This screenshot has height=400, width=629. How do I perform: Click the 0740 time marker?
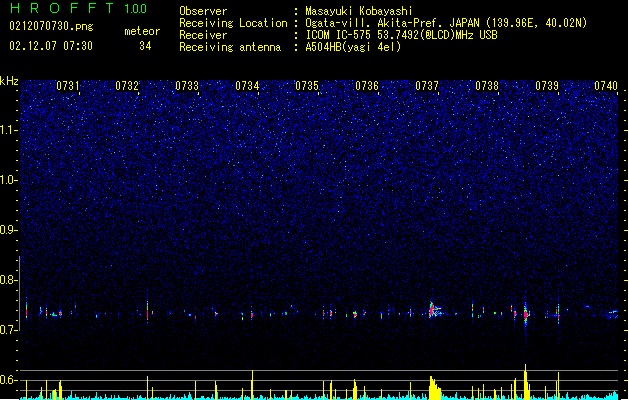click(x=606, y=86)
